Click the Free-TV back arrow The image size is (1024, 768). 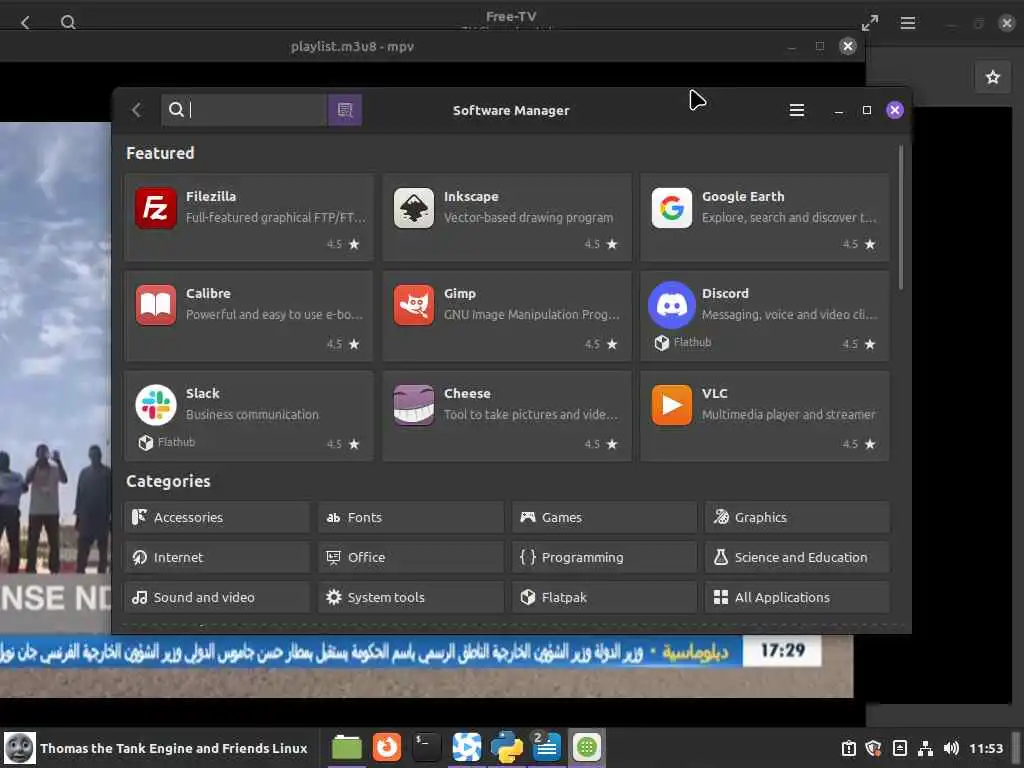click(25, 23)
